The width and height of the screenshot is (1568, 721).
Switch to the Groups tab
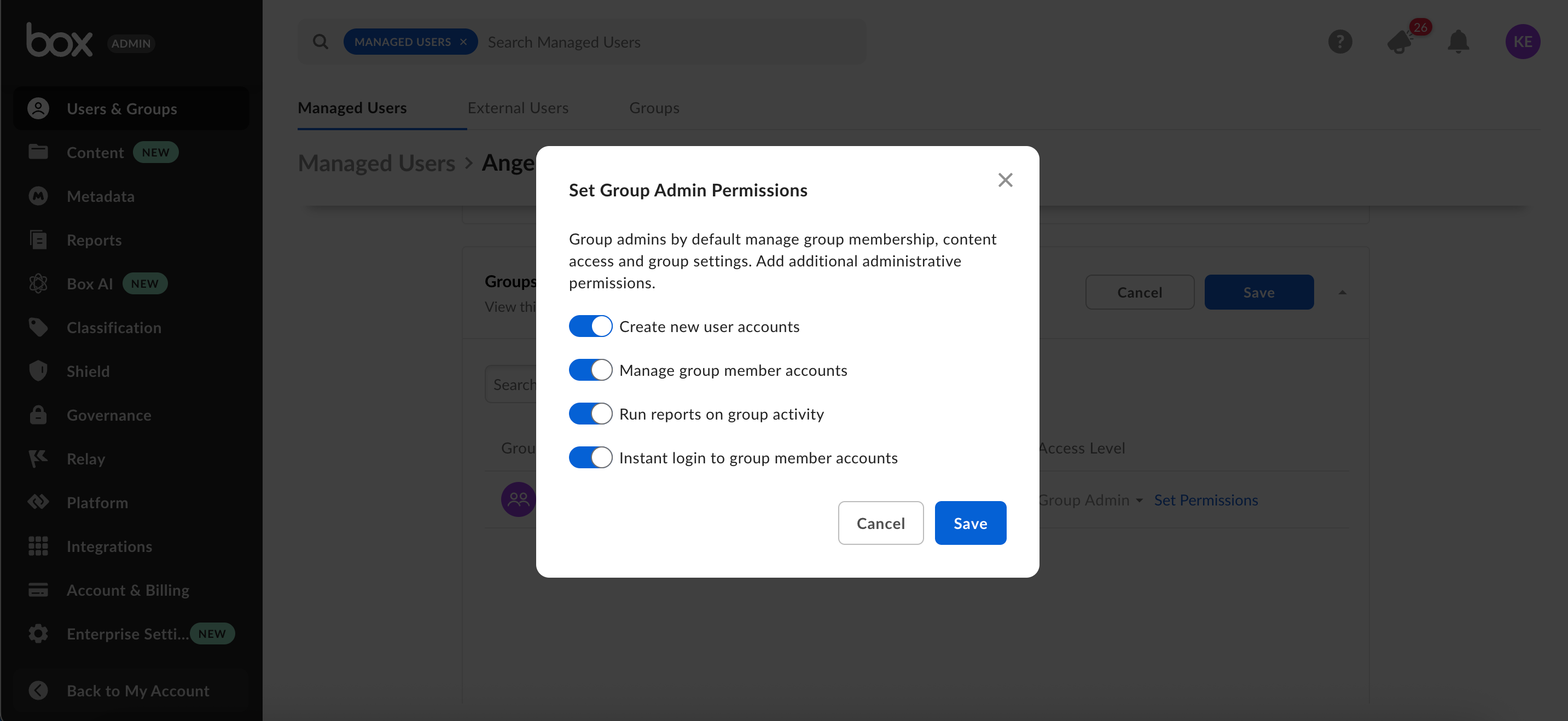click(x=654, y=107)
